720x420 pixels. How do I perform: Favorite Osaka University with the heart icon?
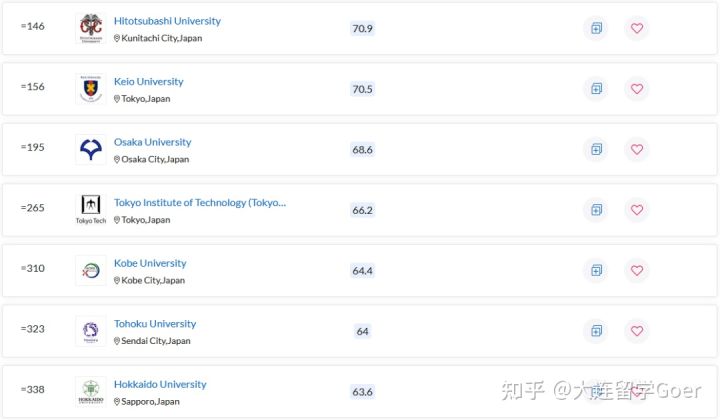click(636, 150)
